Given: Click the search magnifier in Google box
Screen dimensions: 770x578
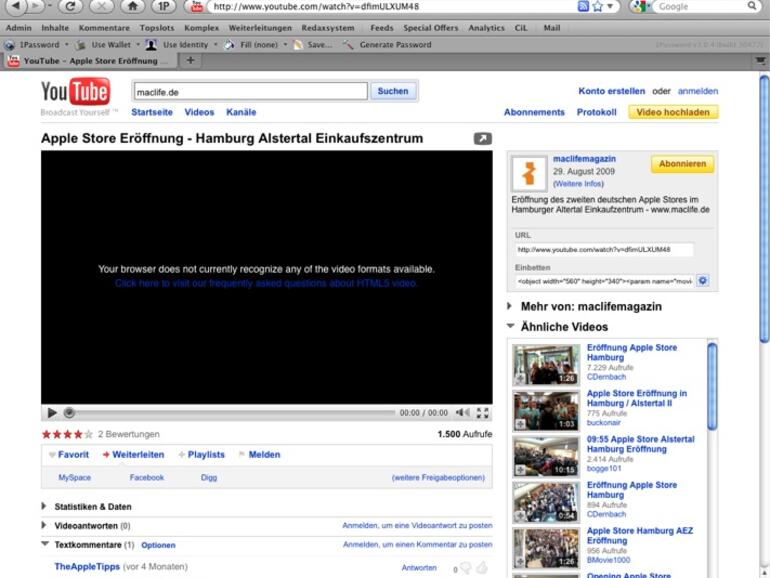Looking at the screenshot, I should tap(752, 6).
